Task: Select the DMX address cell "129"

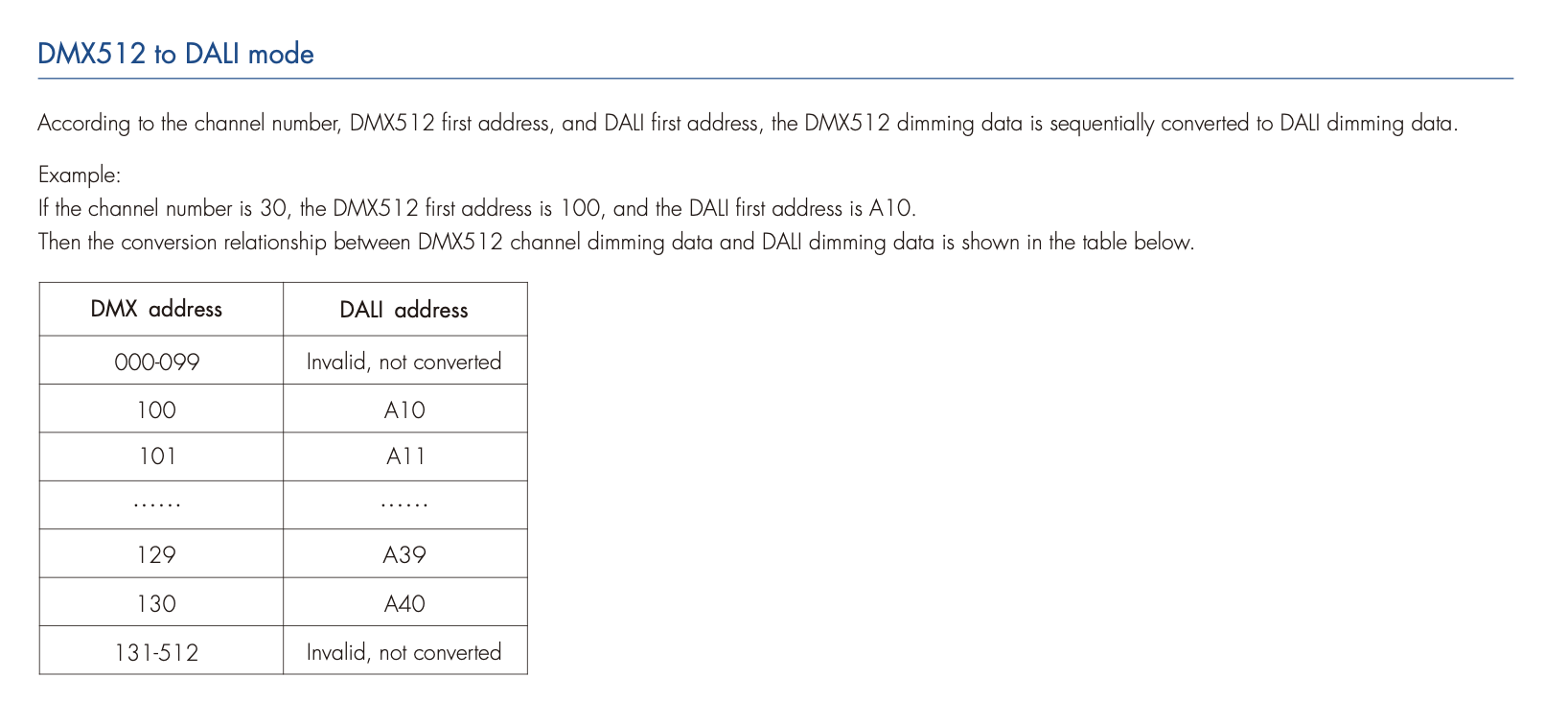Action: (156, 554)
